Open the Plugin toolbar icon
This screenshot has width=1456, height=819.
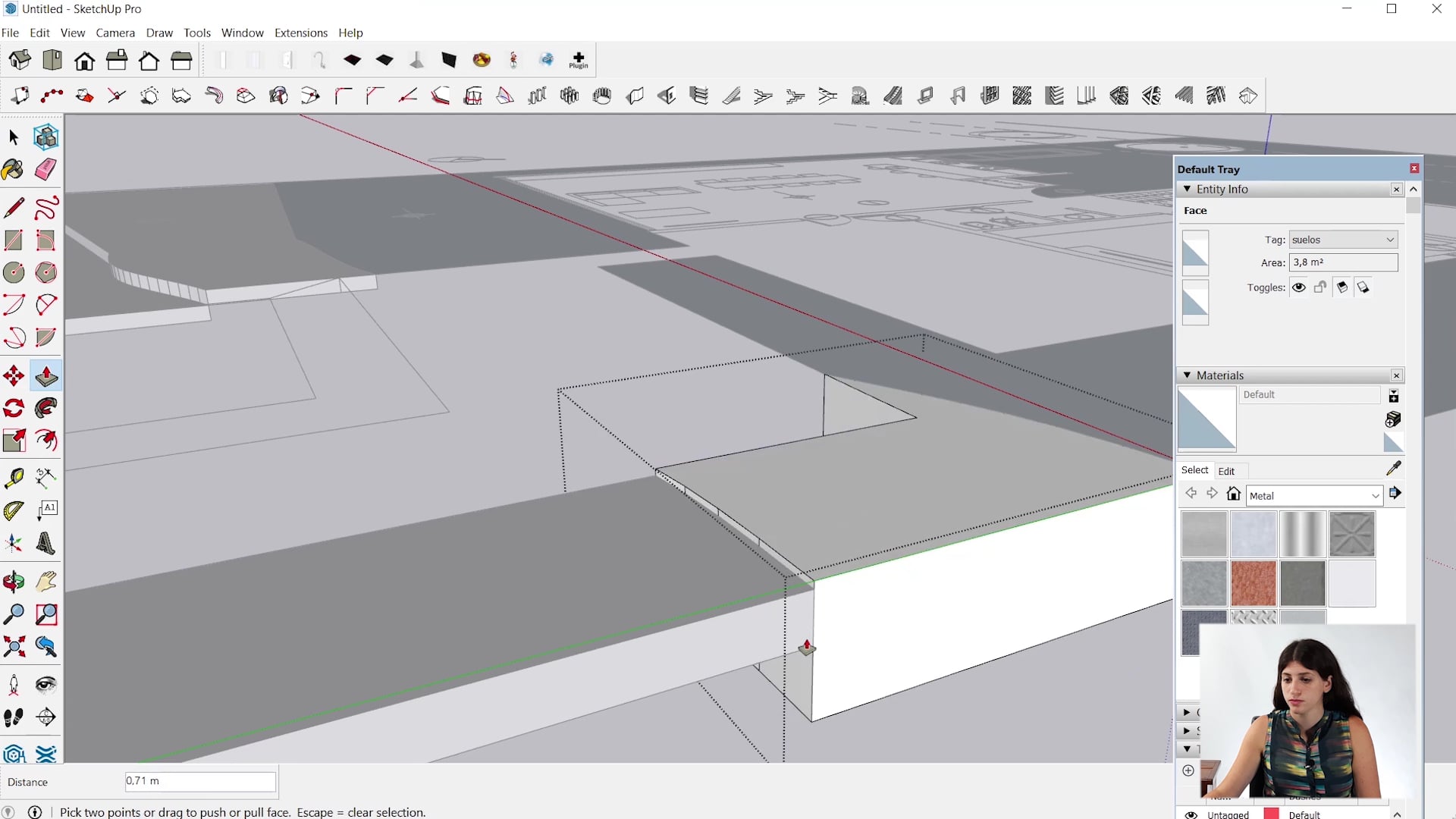(x=579, y=60)
